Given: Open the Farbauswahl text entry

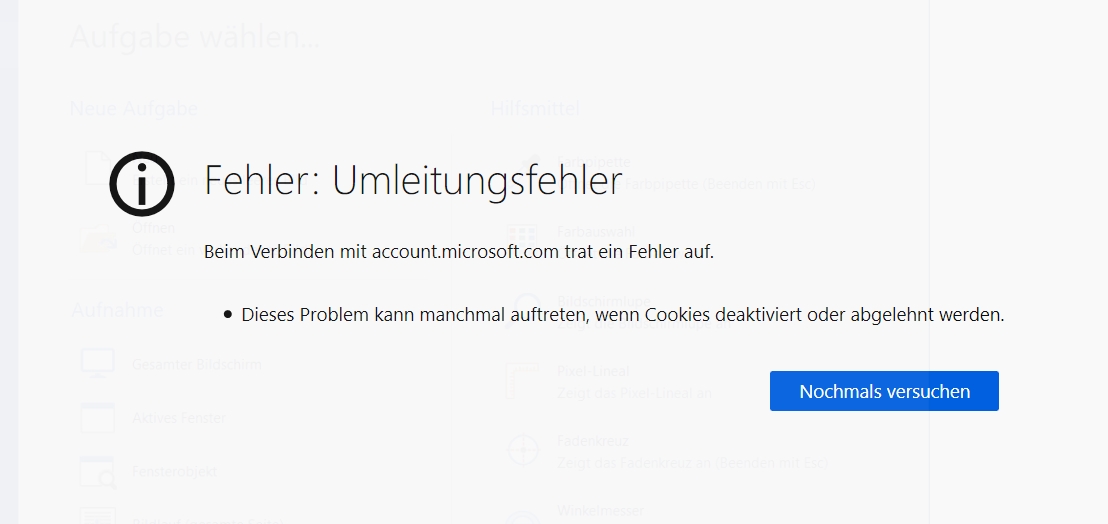Looking at the screenshot, I should (595, 232).
